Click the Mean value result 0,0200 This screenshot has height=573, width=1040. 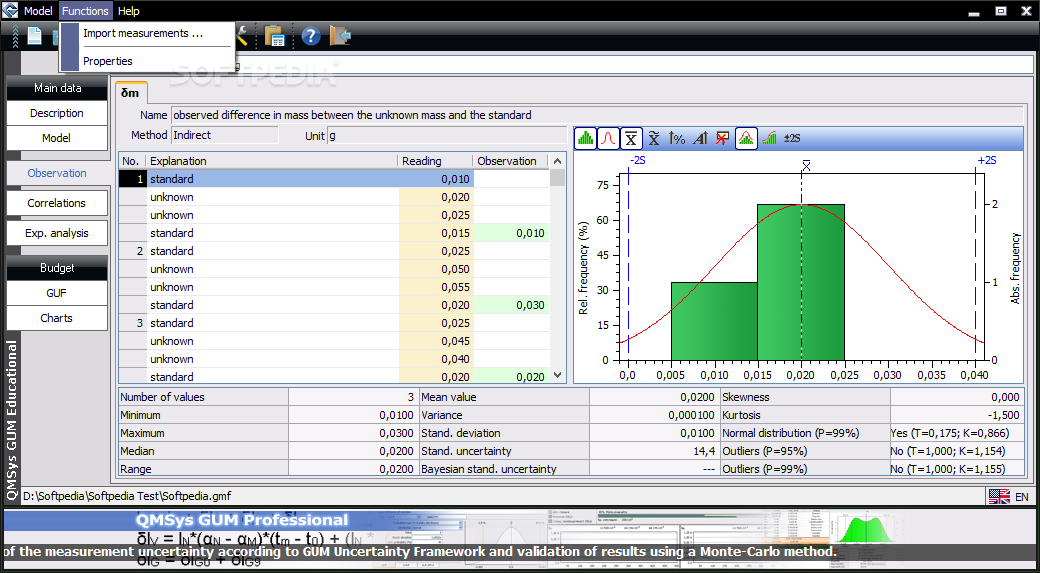(653, 397)
